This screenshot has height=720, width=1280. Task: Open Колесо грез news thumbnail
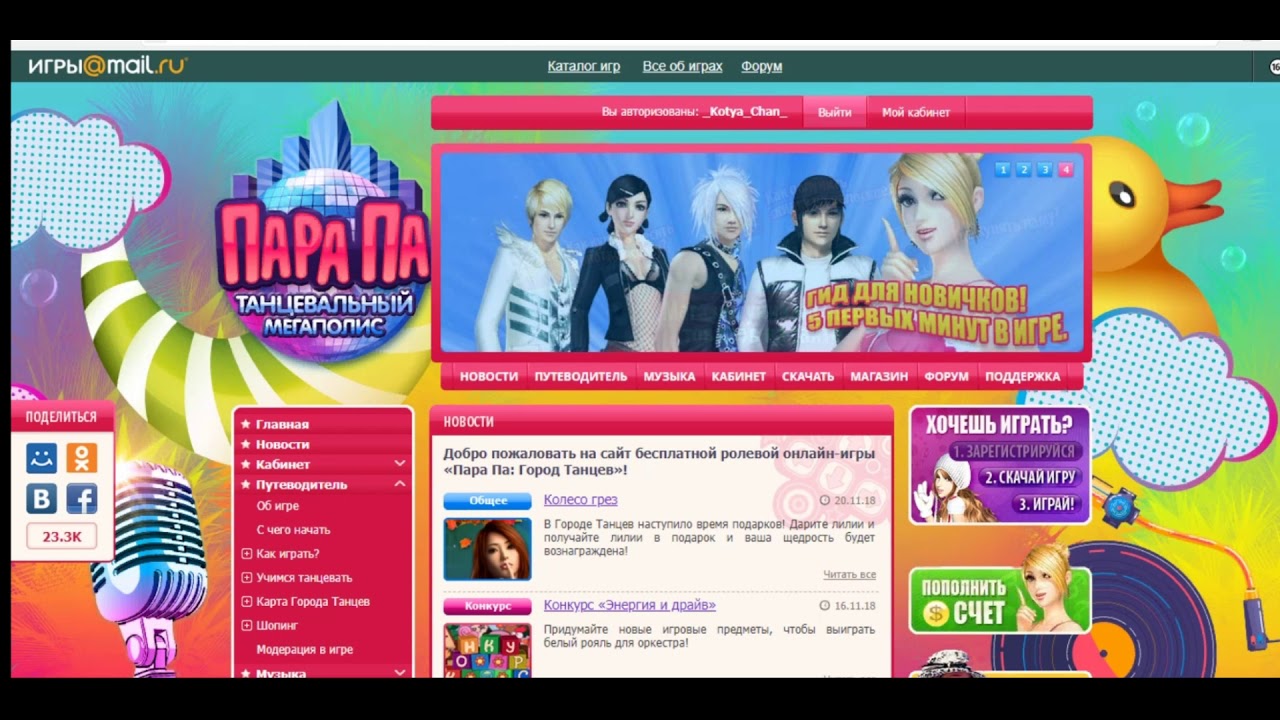coord(488,548)
